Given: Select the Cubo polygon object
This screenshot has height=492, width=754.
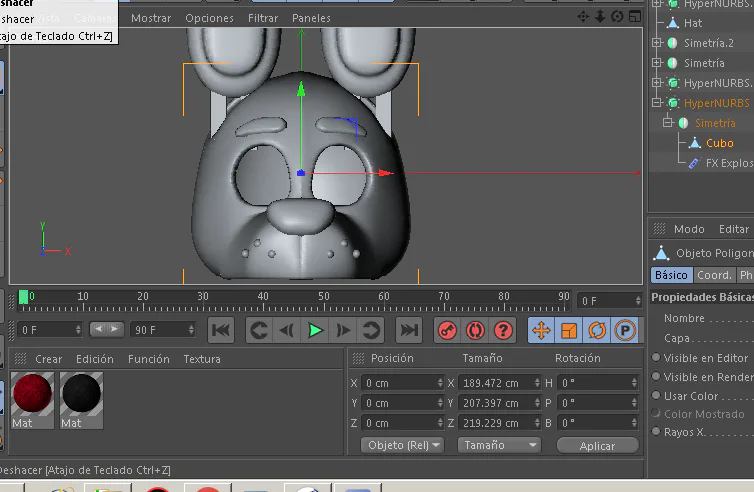Looking at the screenshot, I should tap(719, 143).
